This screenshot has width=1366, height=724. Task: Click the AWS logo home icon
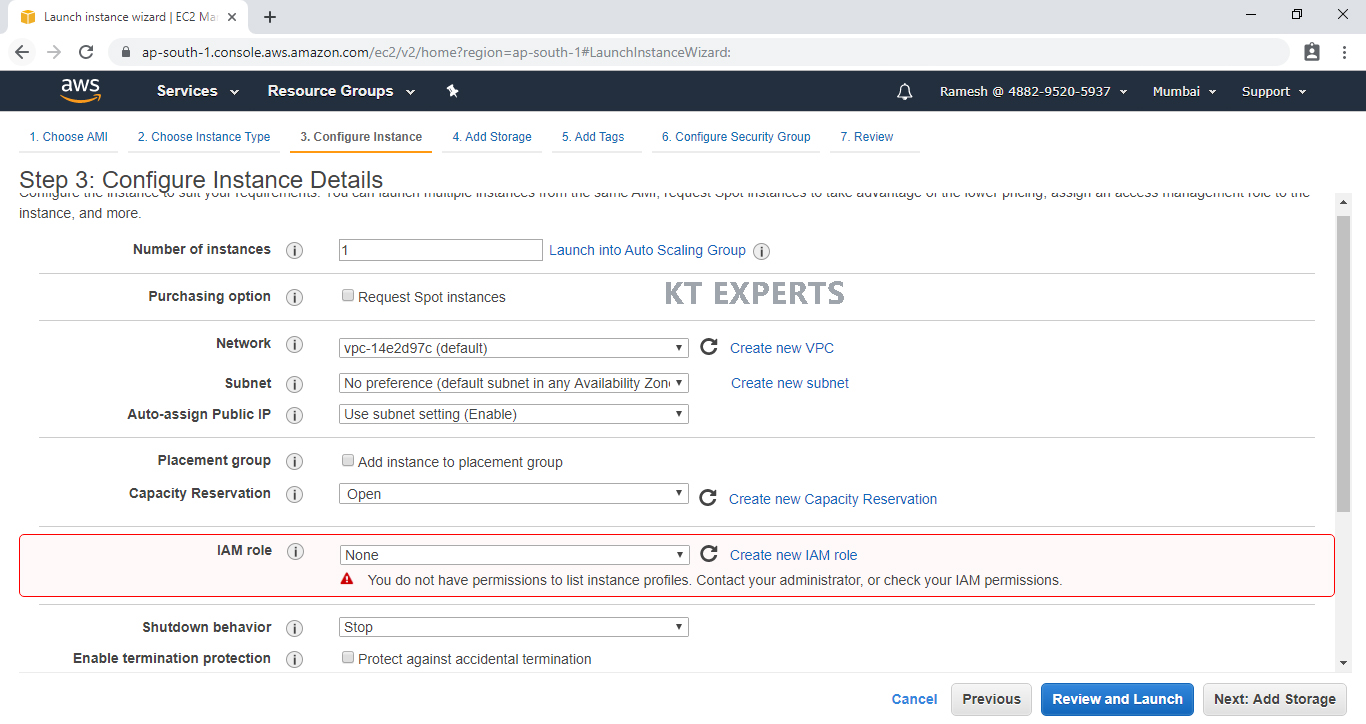click(81, 91)
